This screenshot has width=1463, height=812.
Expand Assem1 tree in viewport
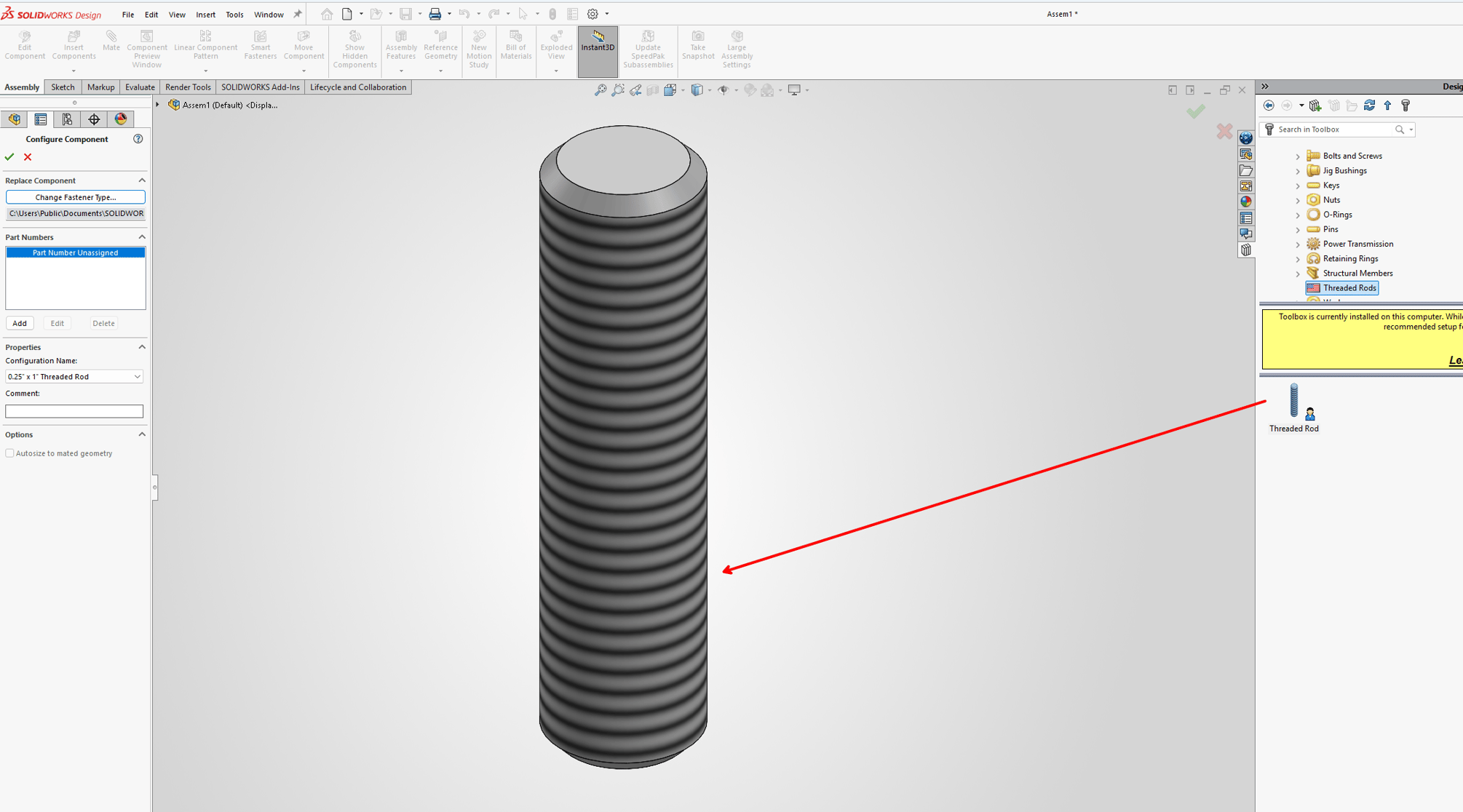(x=158, y=105)
